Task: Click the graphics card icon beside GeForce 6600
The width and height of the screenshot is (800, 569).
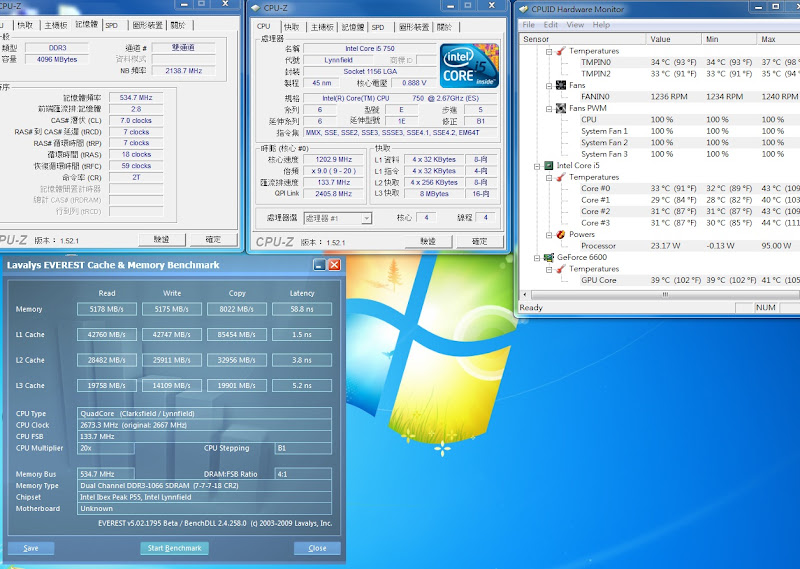Action: [548, 257]
